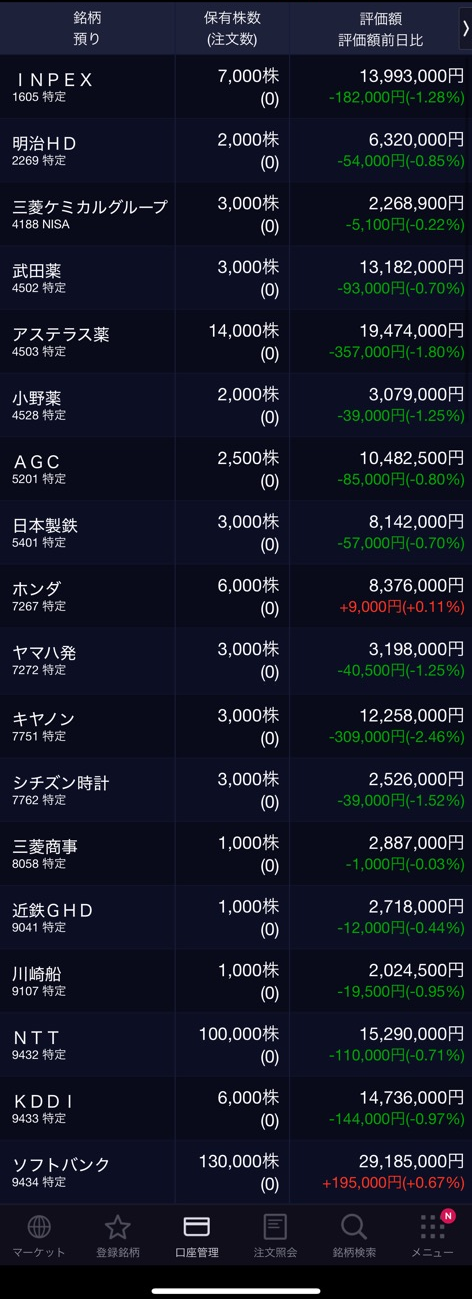Select the ソフトバンク 9434 holding row
Image resolution: width=472 pixels, height=1299 pixels.
pyautogui.click(x=236, y=1172)
